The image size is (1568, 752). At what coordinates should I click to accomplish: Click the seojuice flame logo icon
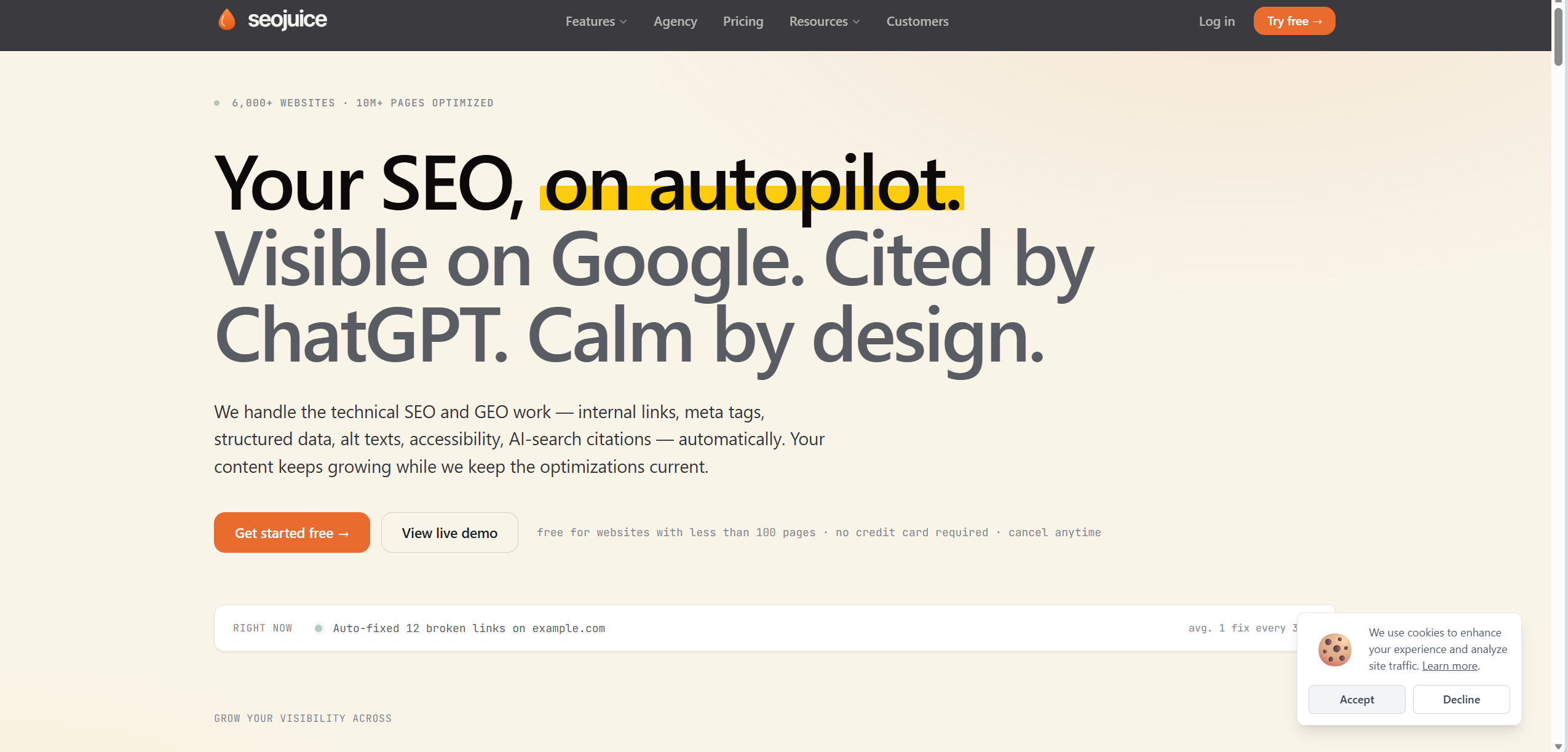point(227,20)
